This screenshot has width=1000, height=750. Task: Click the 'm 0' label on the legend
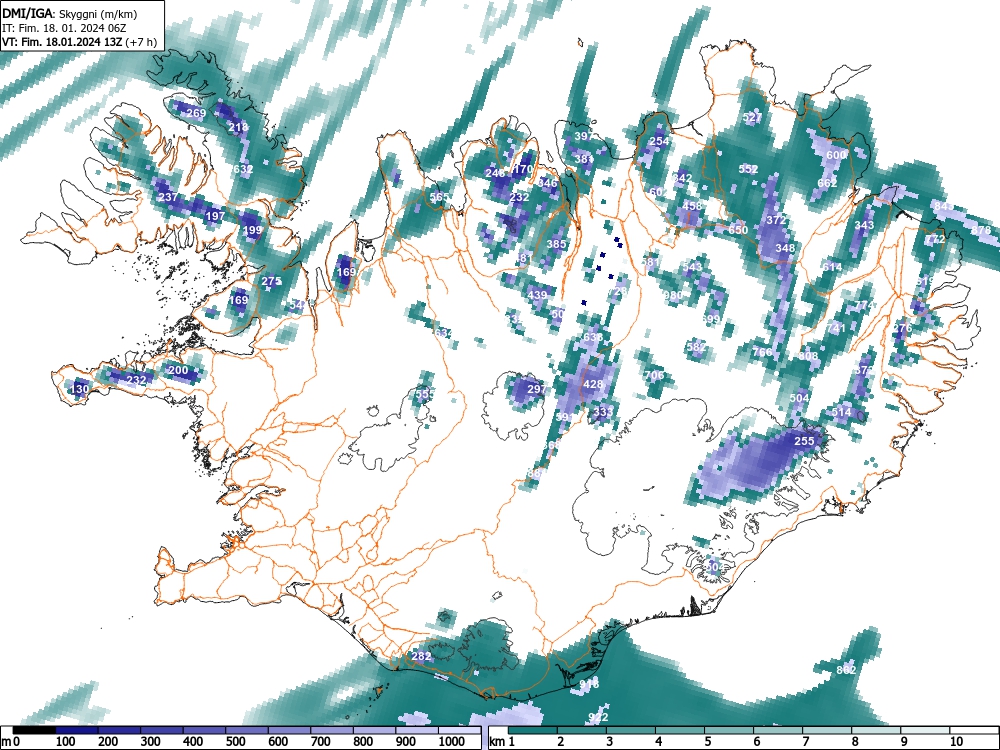(x=10, y=742)
